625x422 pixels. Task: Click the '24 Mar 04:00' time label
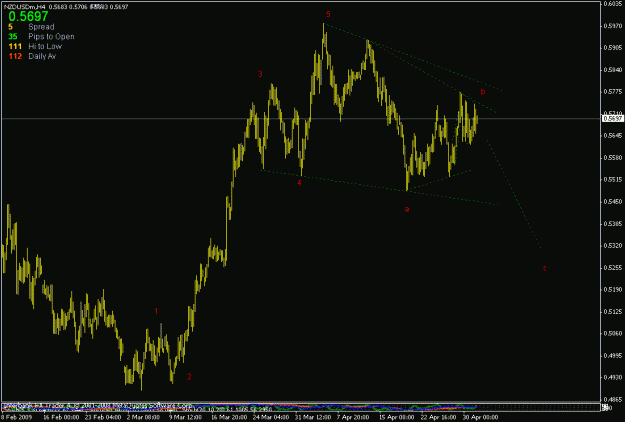pyautogui.click(x=271, y=417)
